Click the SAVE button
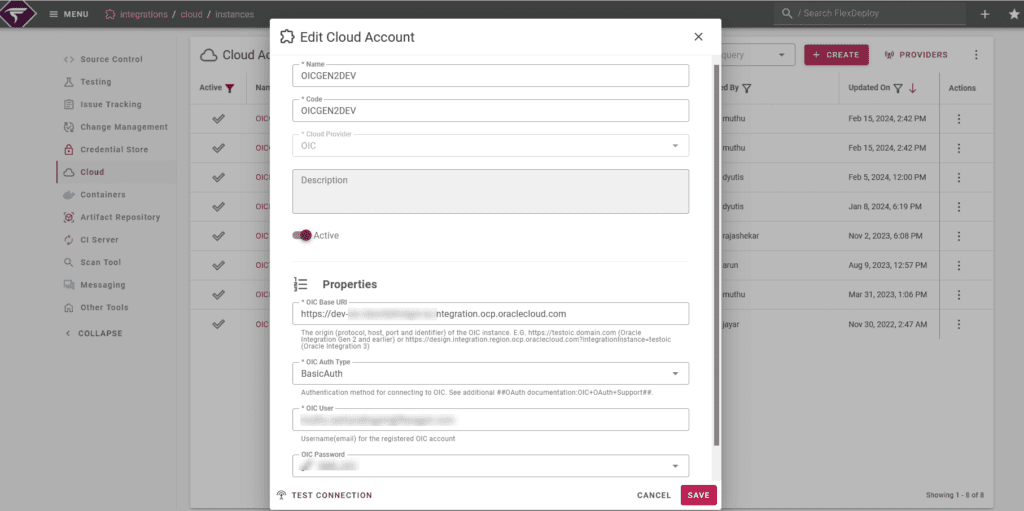Viewport: 1024px width, 511px height. (699, 495)
